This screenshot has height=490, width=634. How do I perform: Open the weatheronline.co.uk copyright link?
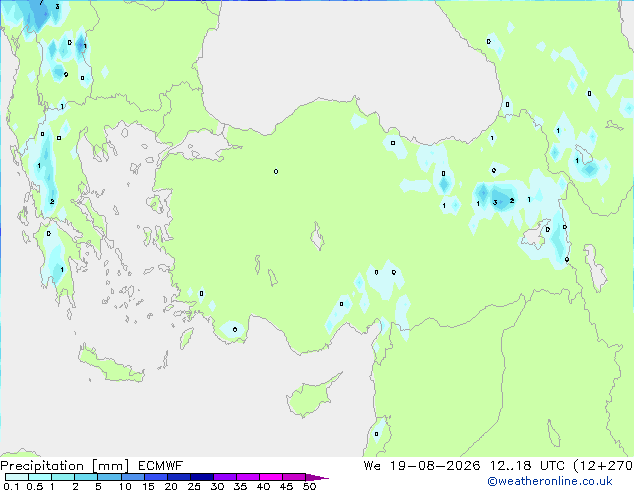pos(550,481)
